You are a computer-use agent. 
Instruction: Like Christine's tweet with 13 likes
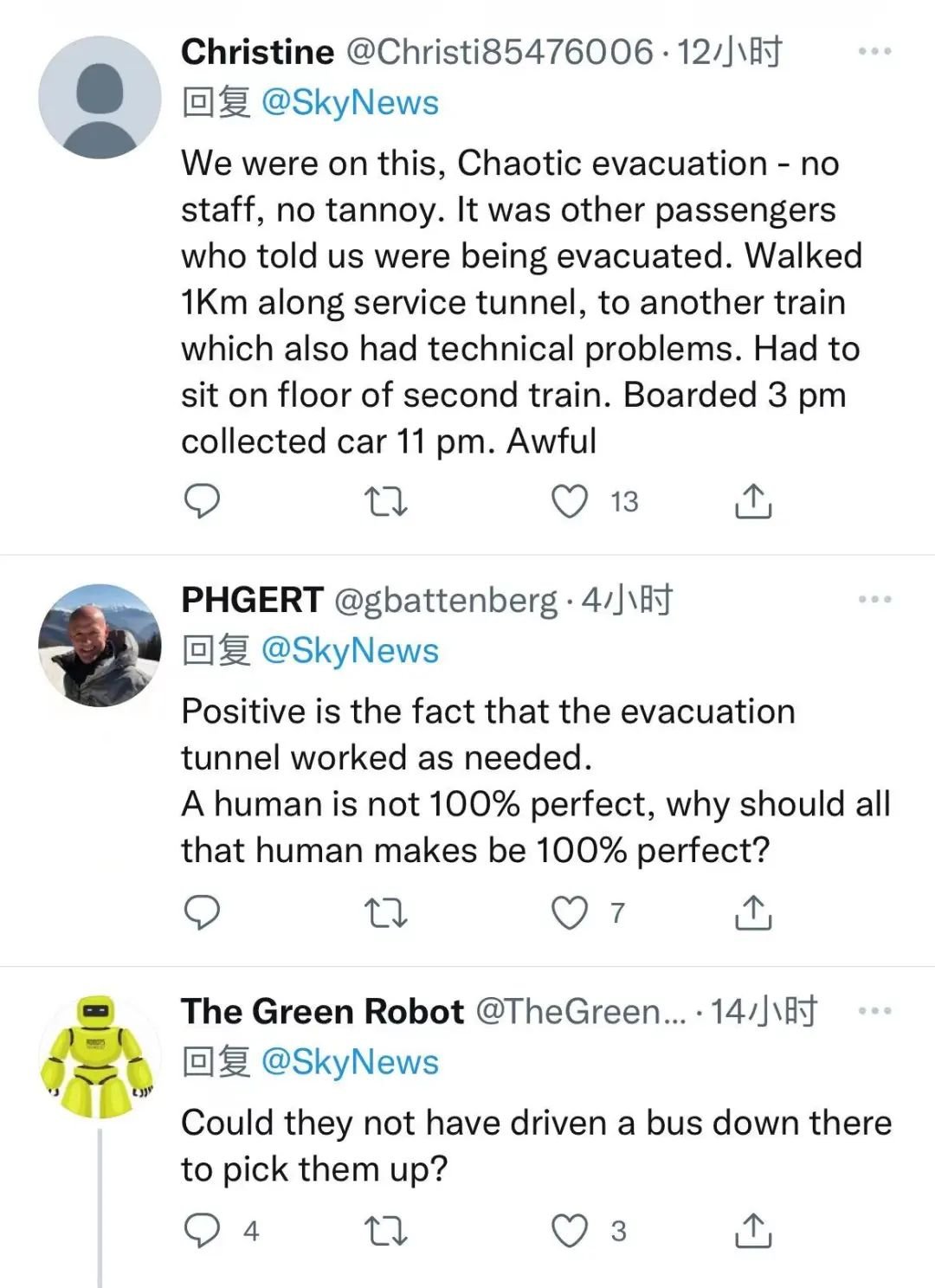[x=570, y=501]
